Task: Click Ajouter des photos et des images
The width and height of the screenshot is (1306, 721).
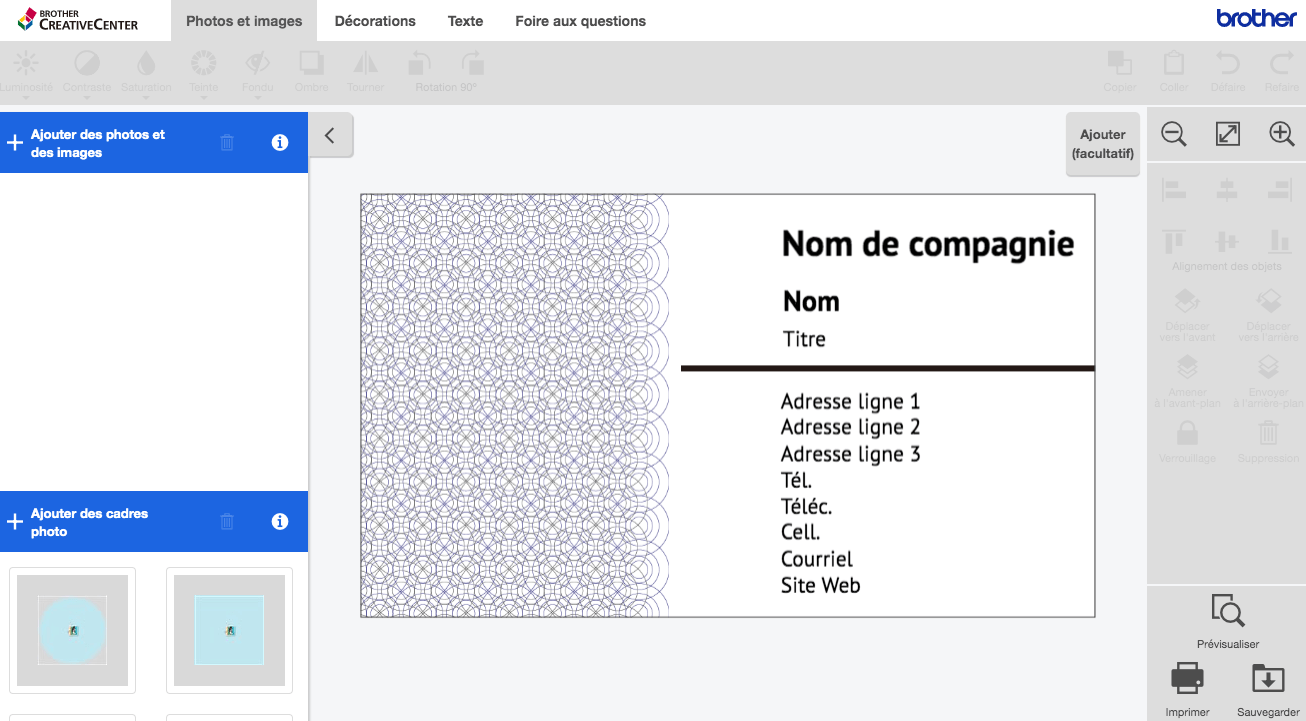Action: pos(98,143)
